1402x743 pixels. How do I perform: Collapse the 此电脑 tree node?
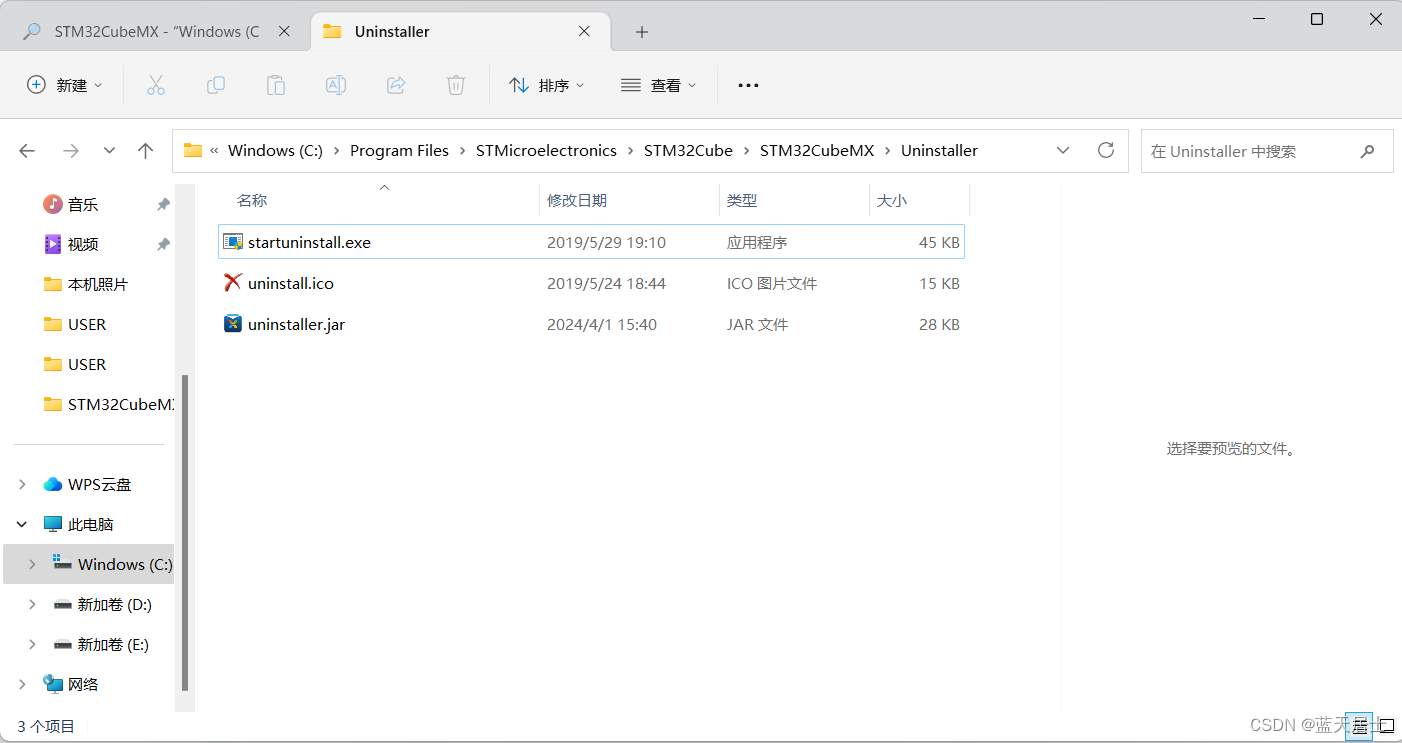tap(22, 524)
